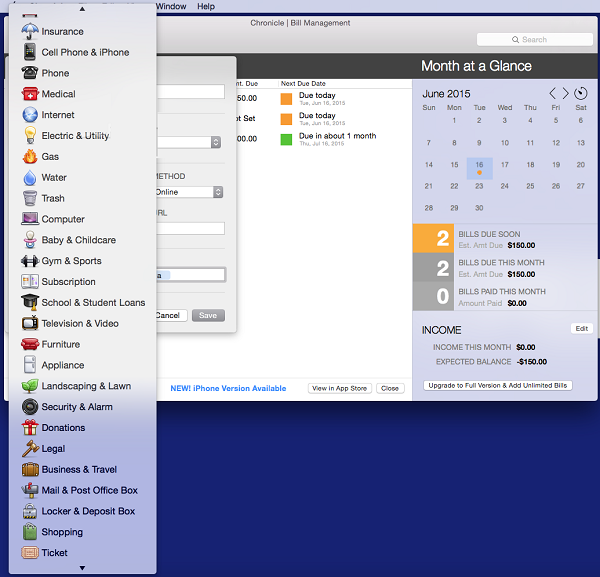Screen dimensions: 600x577
Task: Choose the Water droplet icon
Action: click(30, 178)
